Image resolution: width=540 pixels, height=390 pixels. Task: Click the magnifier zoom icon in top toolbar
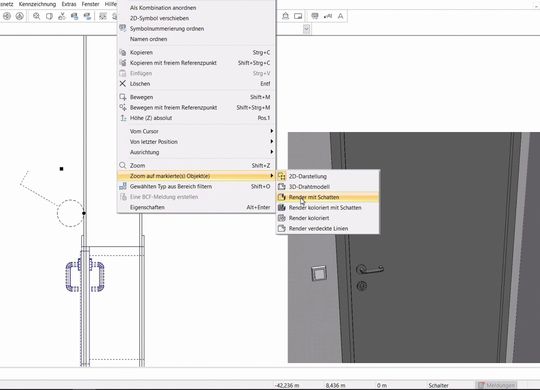tap(36, 16)
